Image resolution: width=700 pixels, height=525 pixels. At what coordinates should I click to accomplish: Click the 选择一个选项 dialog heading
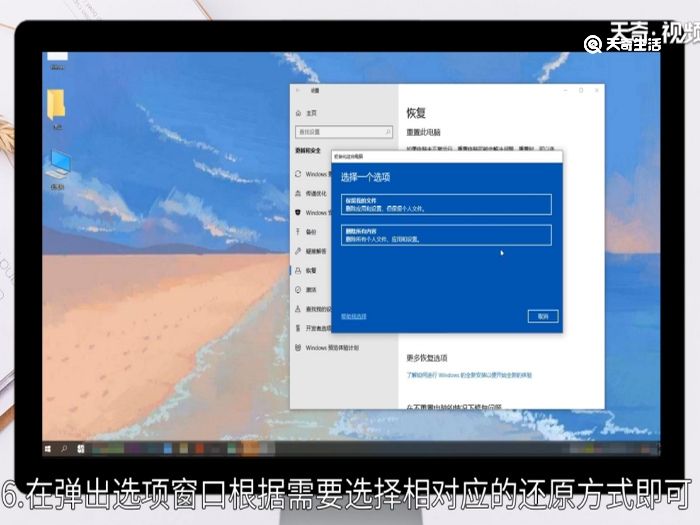(366, 177)
